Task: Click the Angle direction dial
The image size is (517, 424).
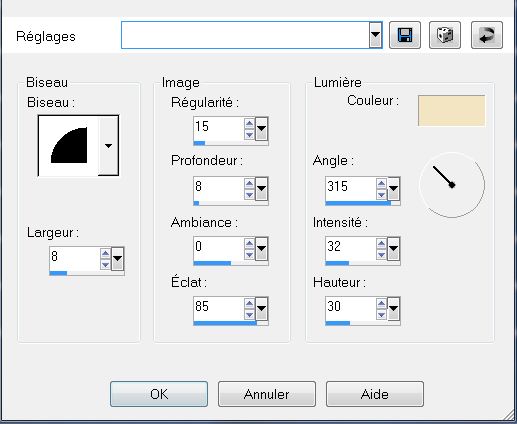Action: point(452,185)
